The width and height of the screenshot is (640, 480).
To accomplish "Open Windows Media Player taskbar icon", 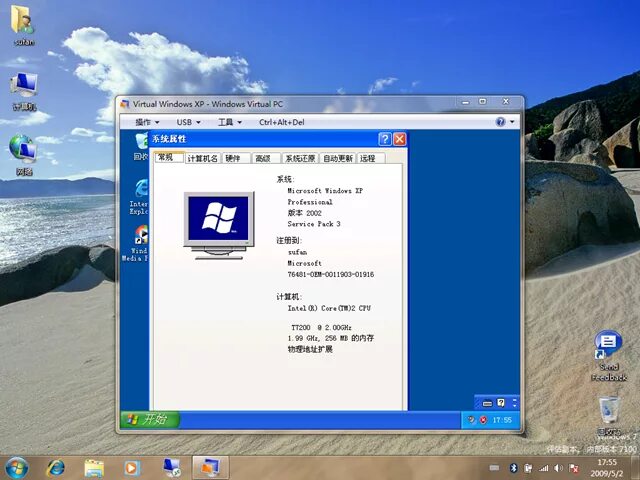I will point(132,468).
